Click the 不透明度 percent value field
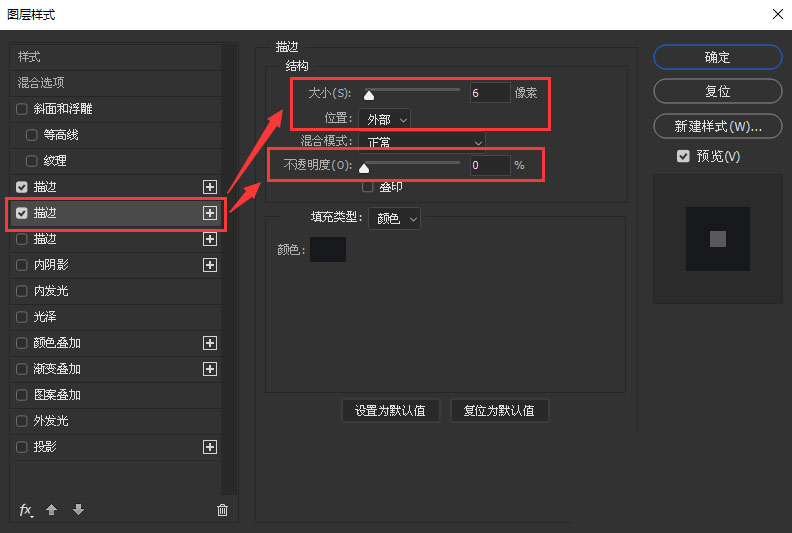 tap(490, 165)
